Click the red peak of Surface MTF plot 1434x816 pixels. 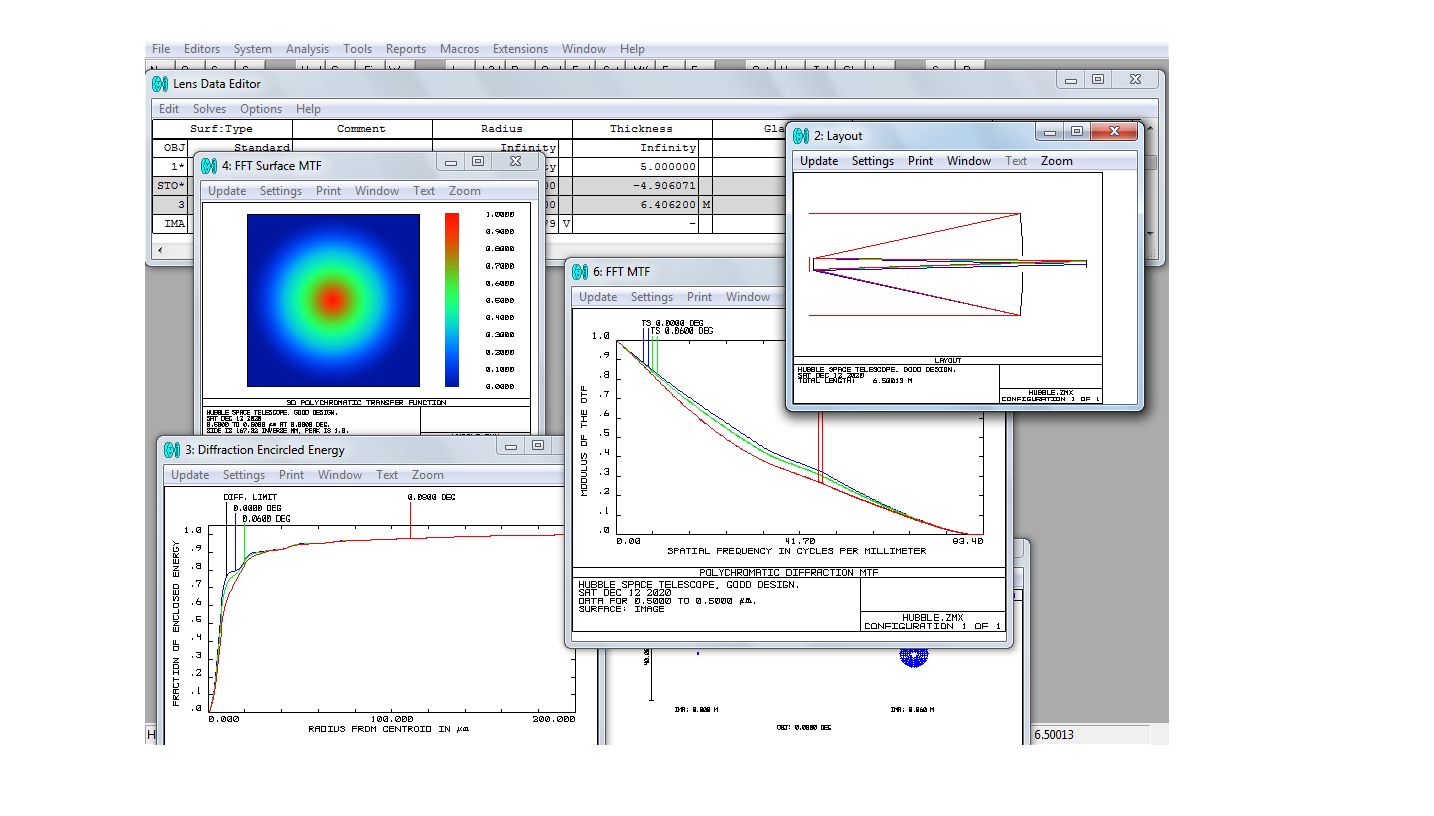pos(333,299)
